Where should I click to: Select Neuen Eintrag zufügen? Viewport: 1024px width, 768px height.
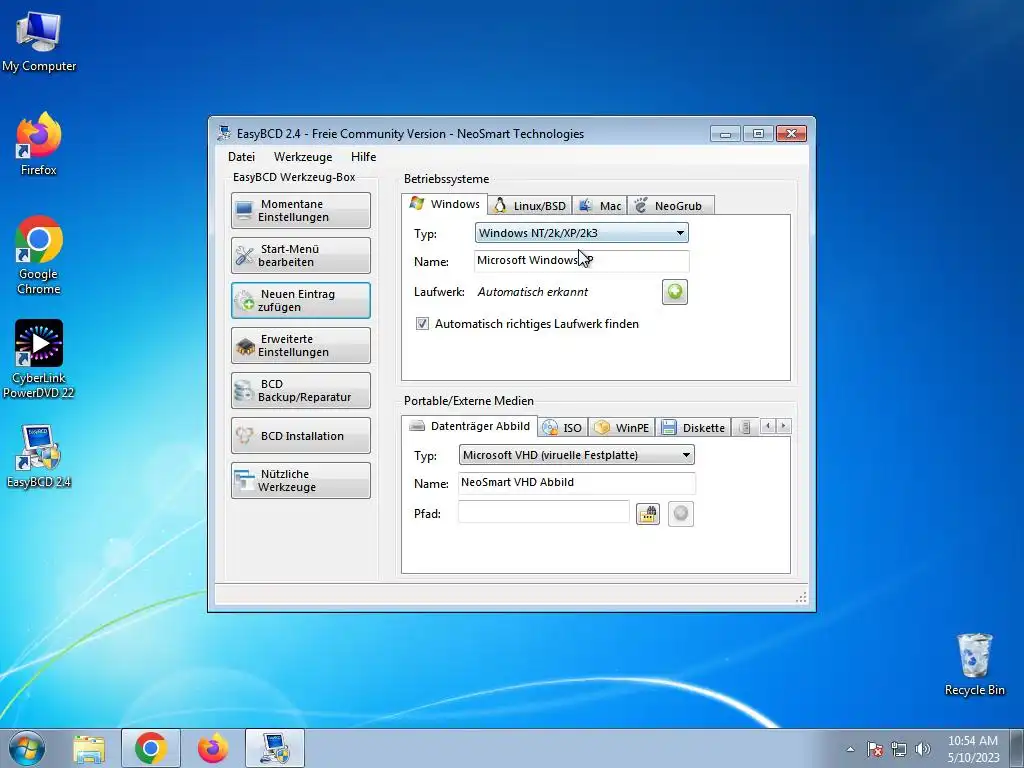pos(300,300)
